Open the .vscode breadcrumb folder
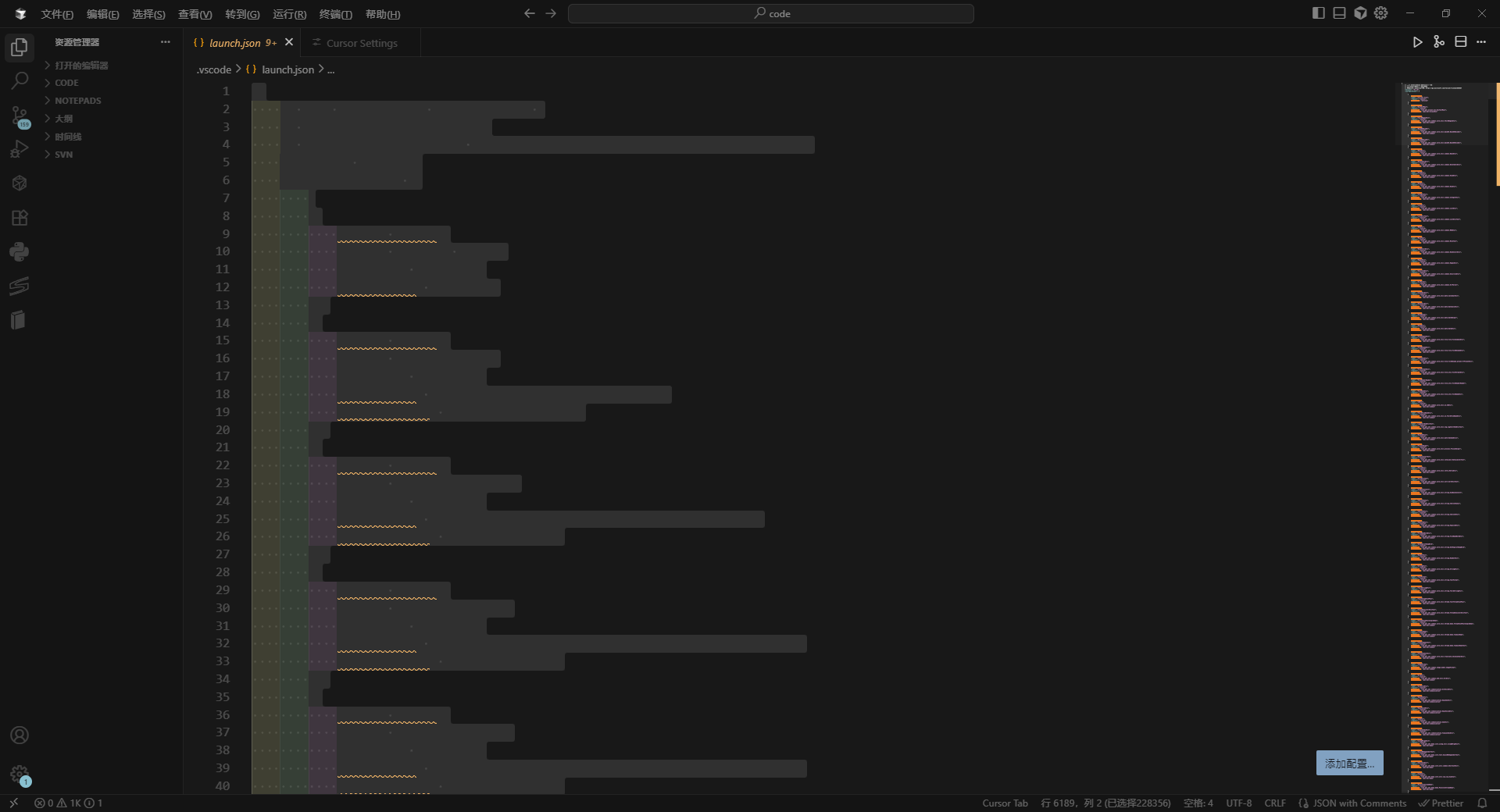1500x812 pixels. pyautogui.click(x=213, y=69)
